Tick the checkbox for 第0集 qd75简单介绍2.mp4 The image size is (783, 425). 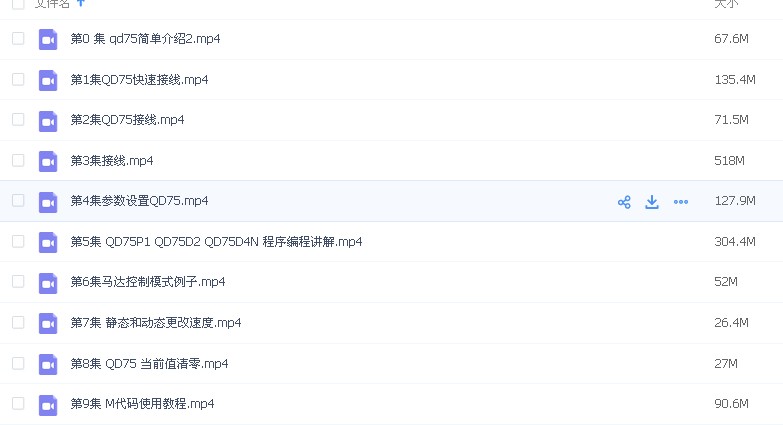pyautogui.click(x=18, y=38)
